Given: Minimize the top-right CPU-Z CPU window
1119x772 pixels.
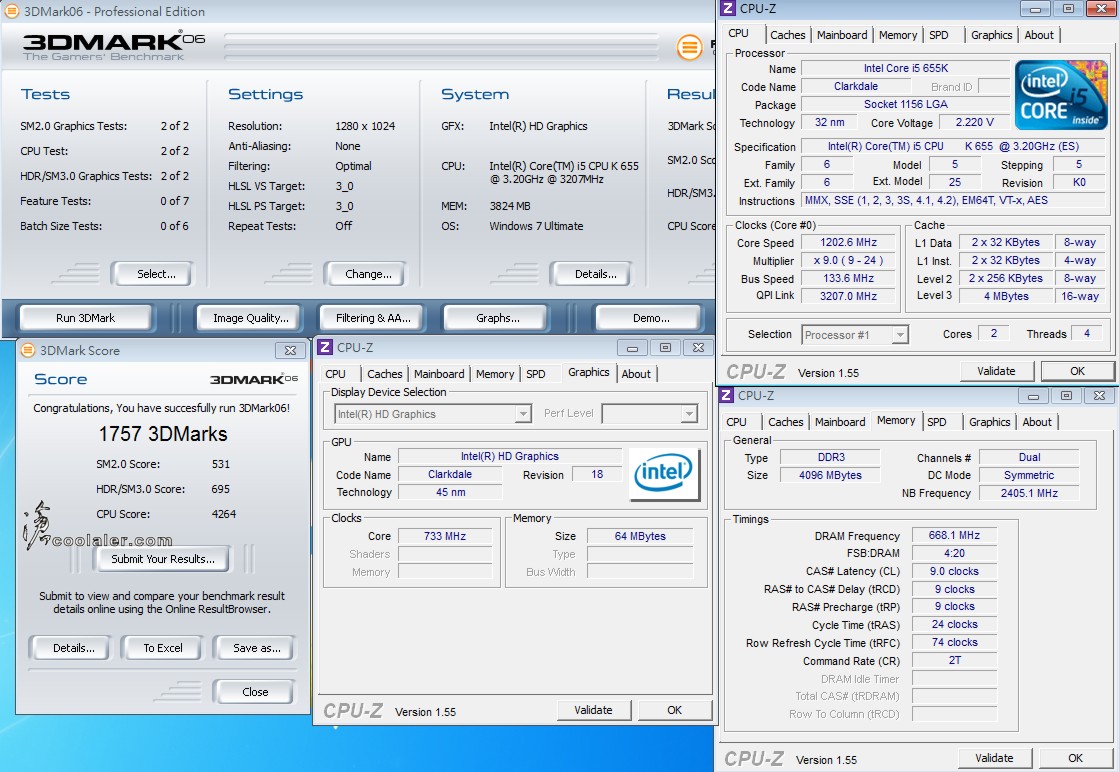Looking at the screenshot, I should tap(1035, 9).
